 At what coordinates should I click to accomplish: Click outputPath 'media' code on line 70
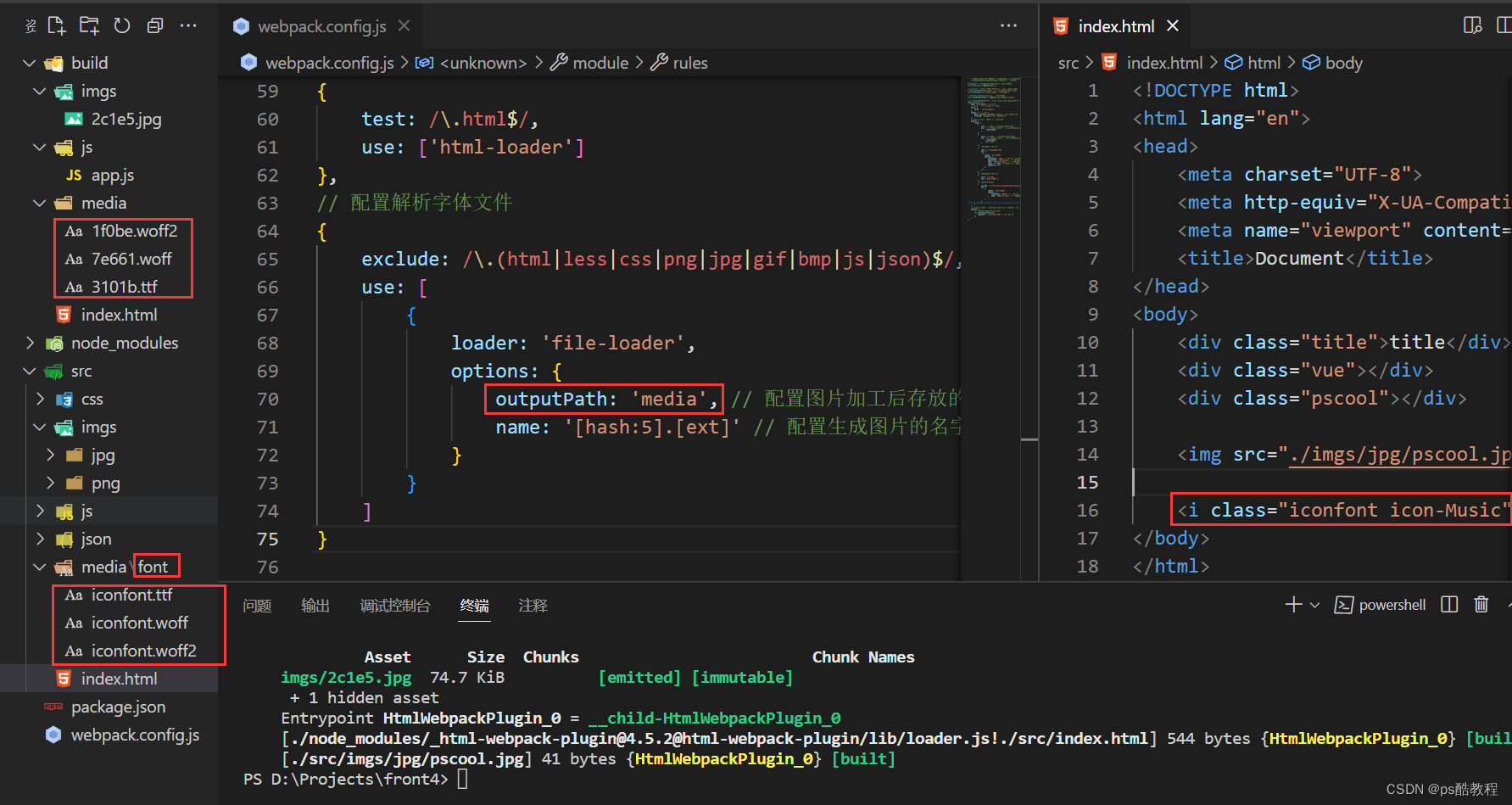(x=604, y=399)
